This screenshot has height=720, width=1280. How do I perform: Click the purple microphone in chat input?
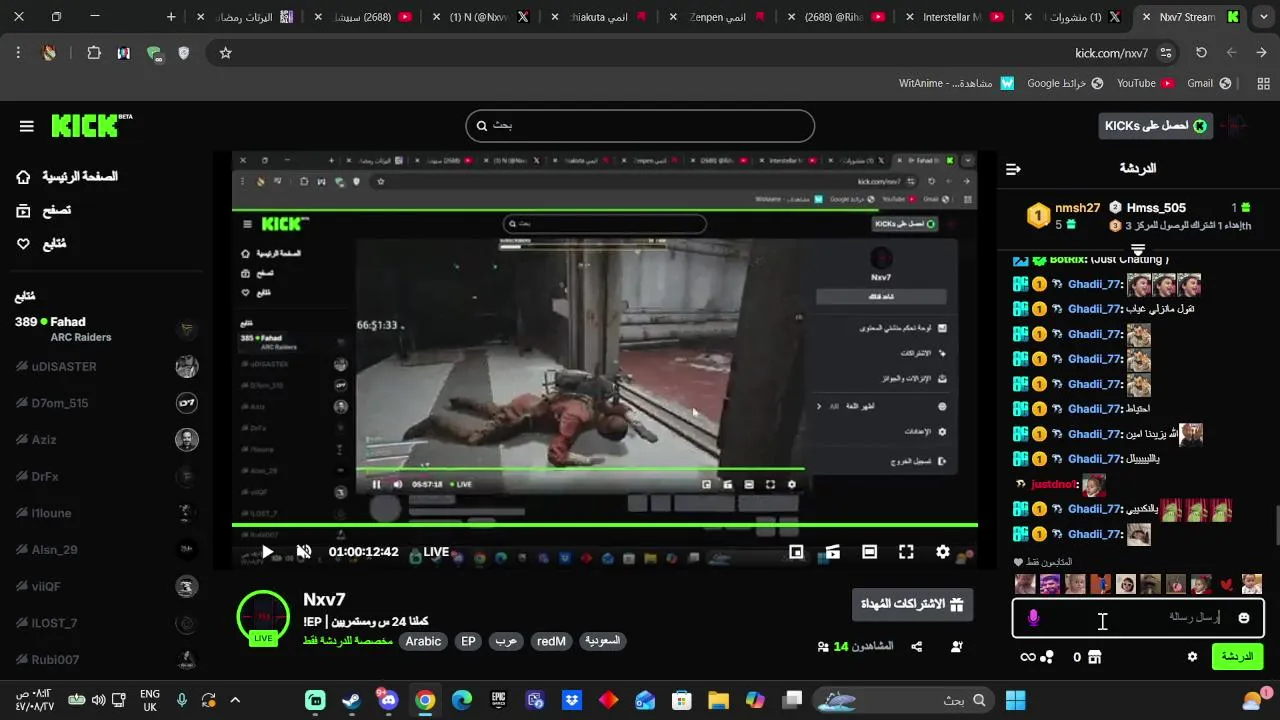pos(1033,618)
